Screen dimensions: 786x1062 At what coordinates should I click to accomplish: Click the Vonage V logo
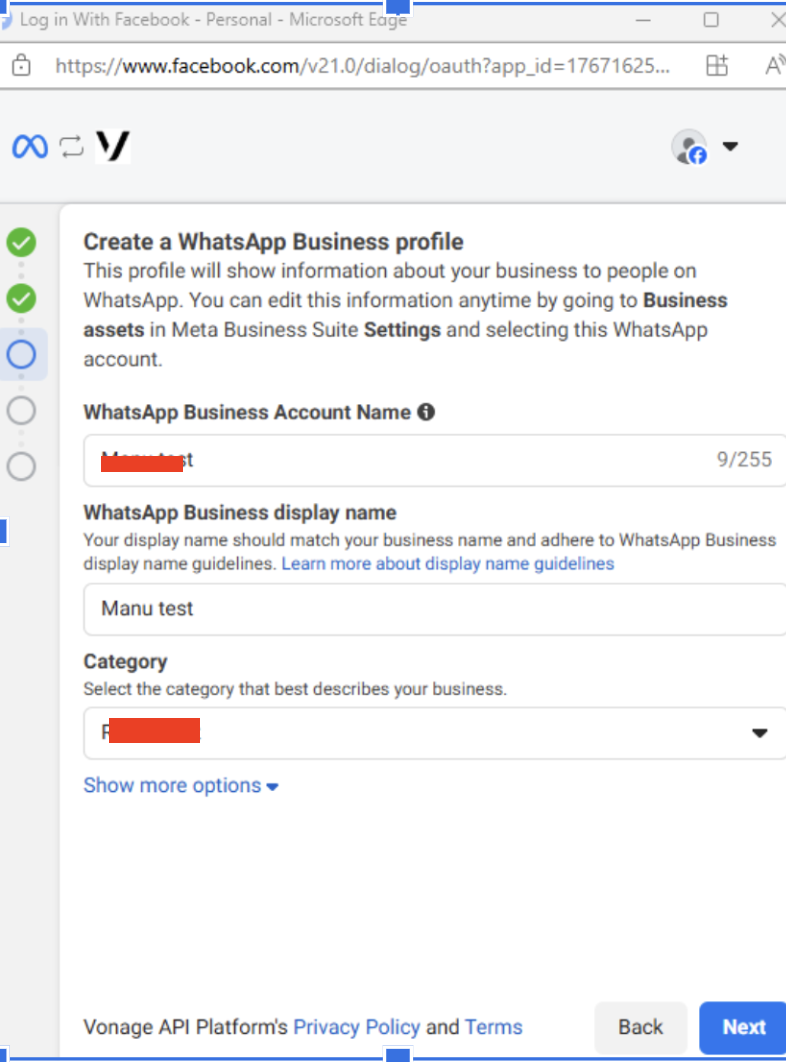point(112,146)
